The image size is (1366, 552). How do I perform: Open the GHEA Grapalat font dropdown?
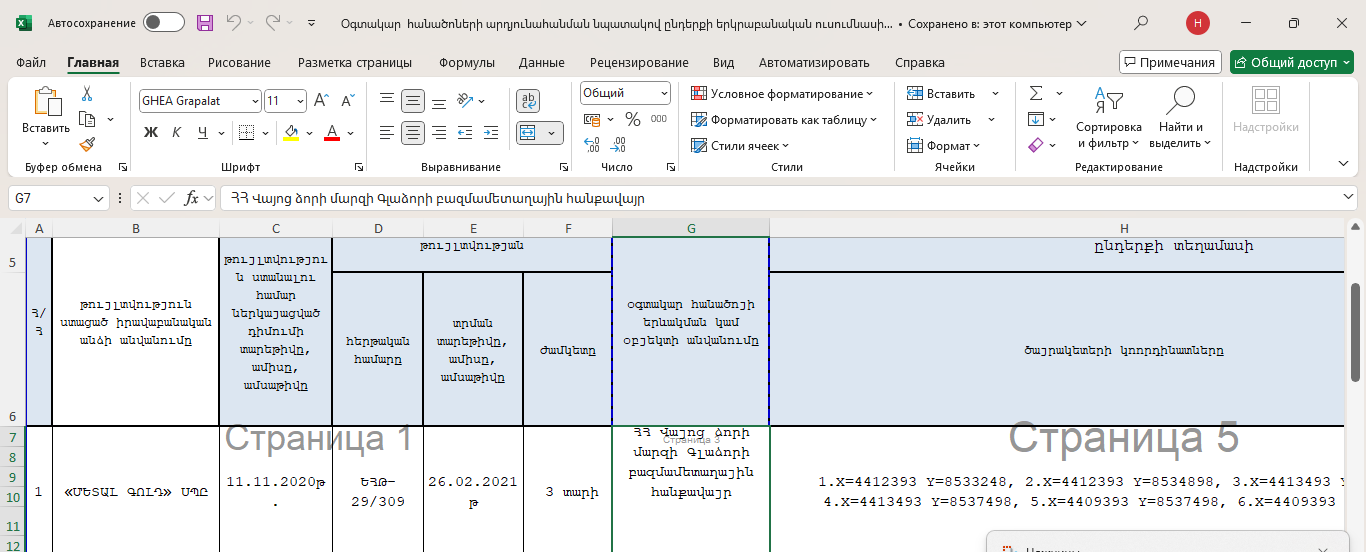tap(255, 101)
